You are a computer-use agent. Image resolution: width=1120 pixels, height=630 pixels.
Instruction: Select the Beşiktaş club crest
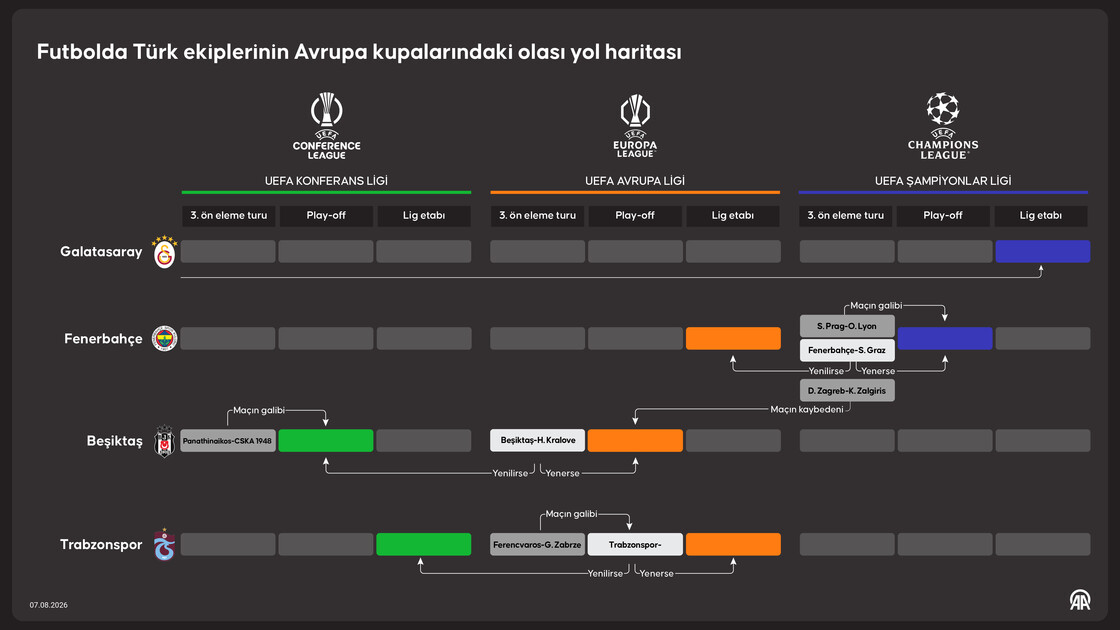click(x=164, y=441)
